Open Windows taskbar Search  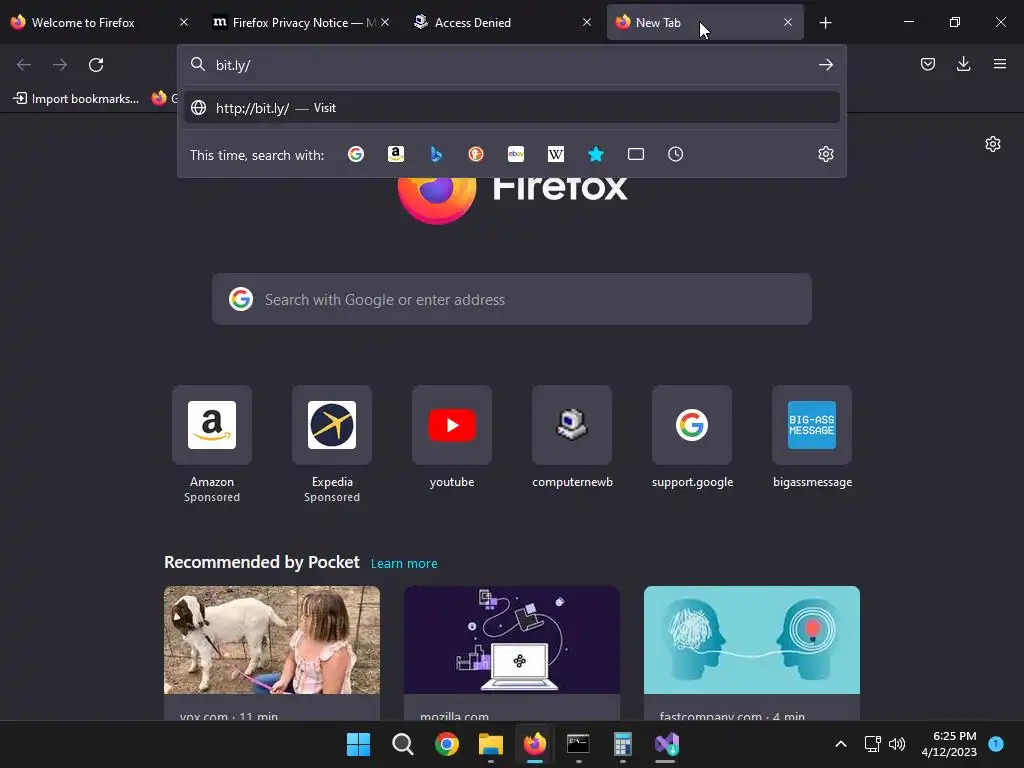click(402, 744)
